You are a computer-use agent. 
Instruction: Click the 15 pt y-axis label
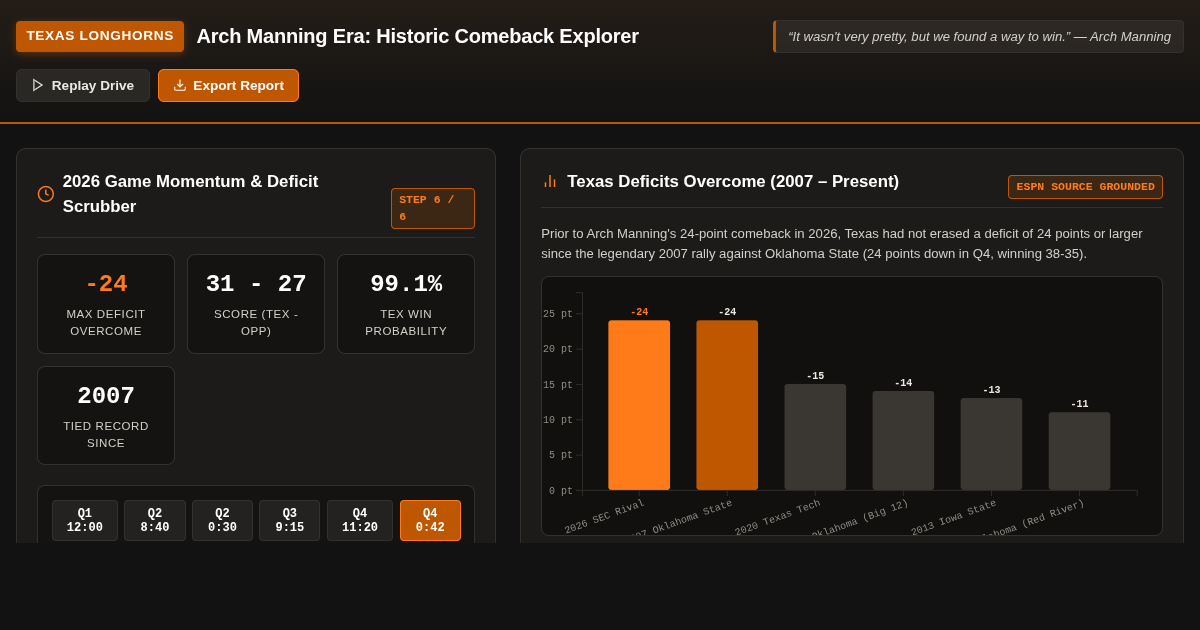[558, 385]
